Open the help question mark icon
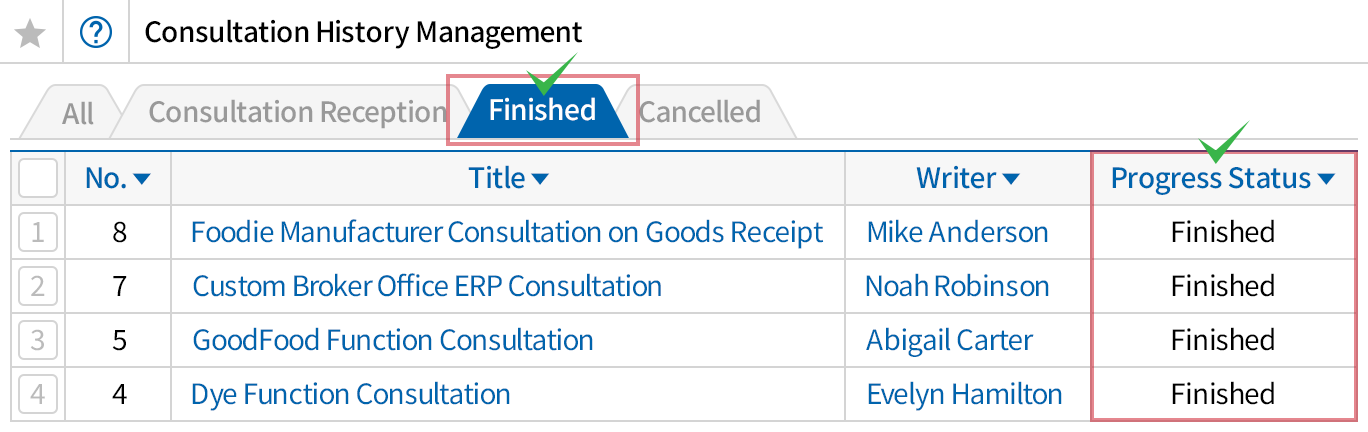The height and width of the screenshot is (432, 1368). click(96, 34)
